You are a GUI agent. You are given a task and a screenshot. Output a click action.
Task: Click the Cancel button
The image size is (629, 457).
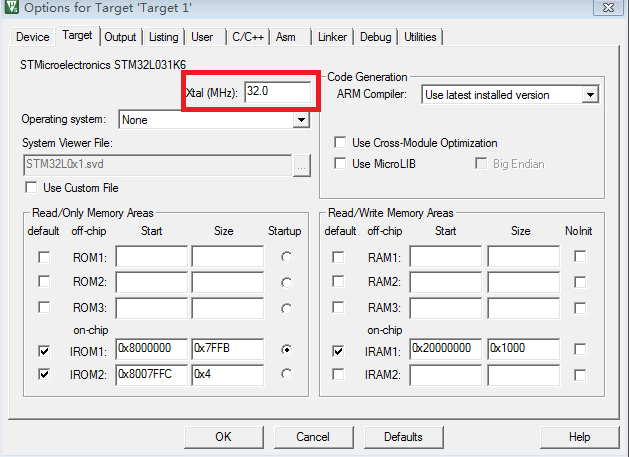[x=314, y=437]
